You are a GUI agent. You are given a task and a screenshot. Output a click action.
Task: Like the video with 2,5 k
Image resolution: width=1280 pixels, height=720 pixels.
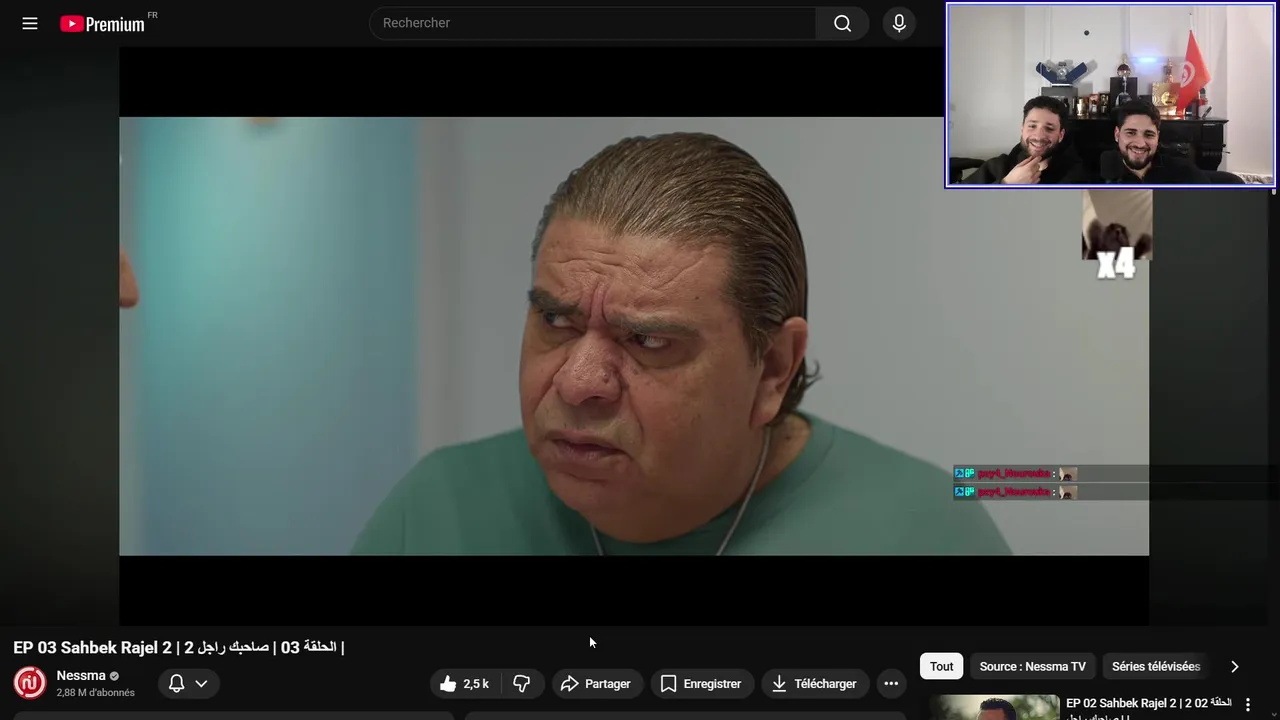coord(465,684)
